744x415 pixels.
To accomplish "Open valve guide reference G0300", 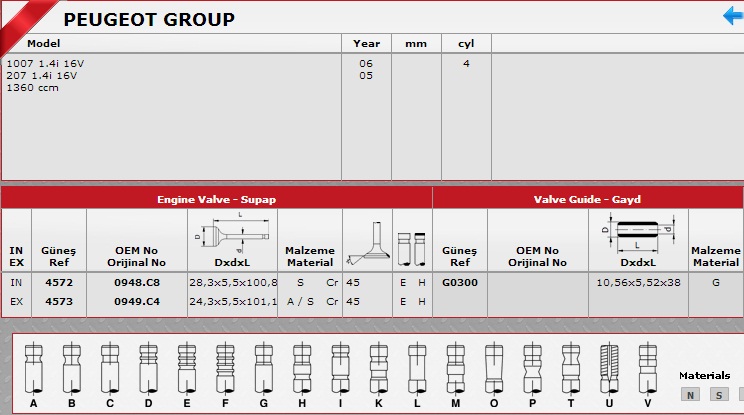I will (x=459, y=283).
